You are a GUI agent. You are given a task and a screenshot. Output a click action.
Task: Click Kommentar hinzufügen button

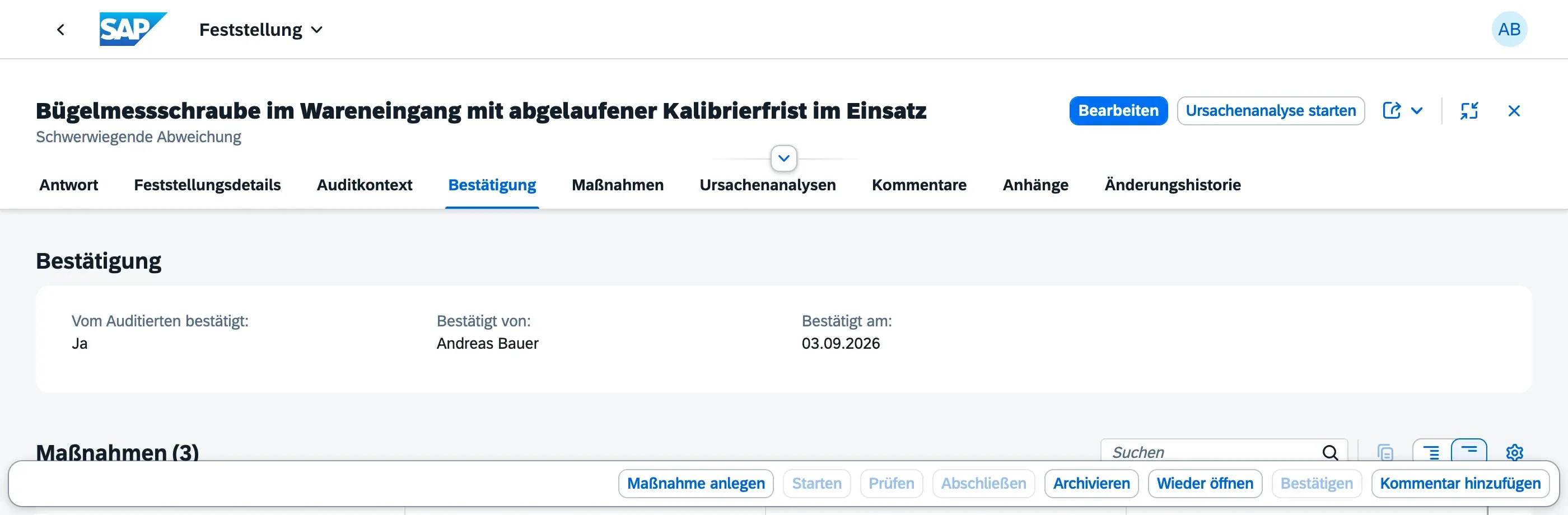[1460, 483]
